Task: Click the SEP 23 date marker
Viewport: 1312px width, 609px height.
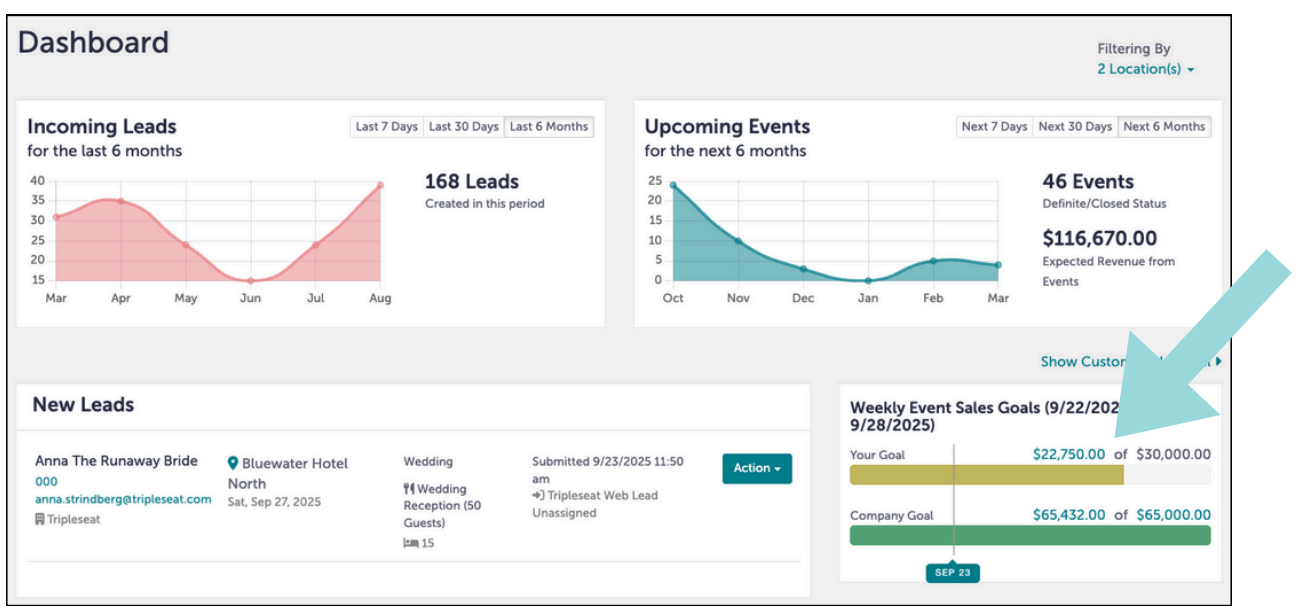Action: coord(953,573)
